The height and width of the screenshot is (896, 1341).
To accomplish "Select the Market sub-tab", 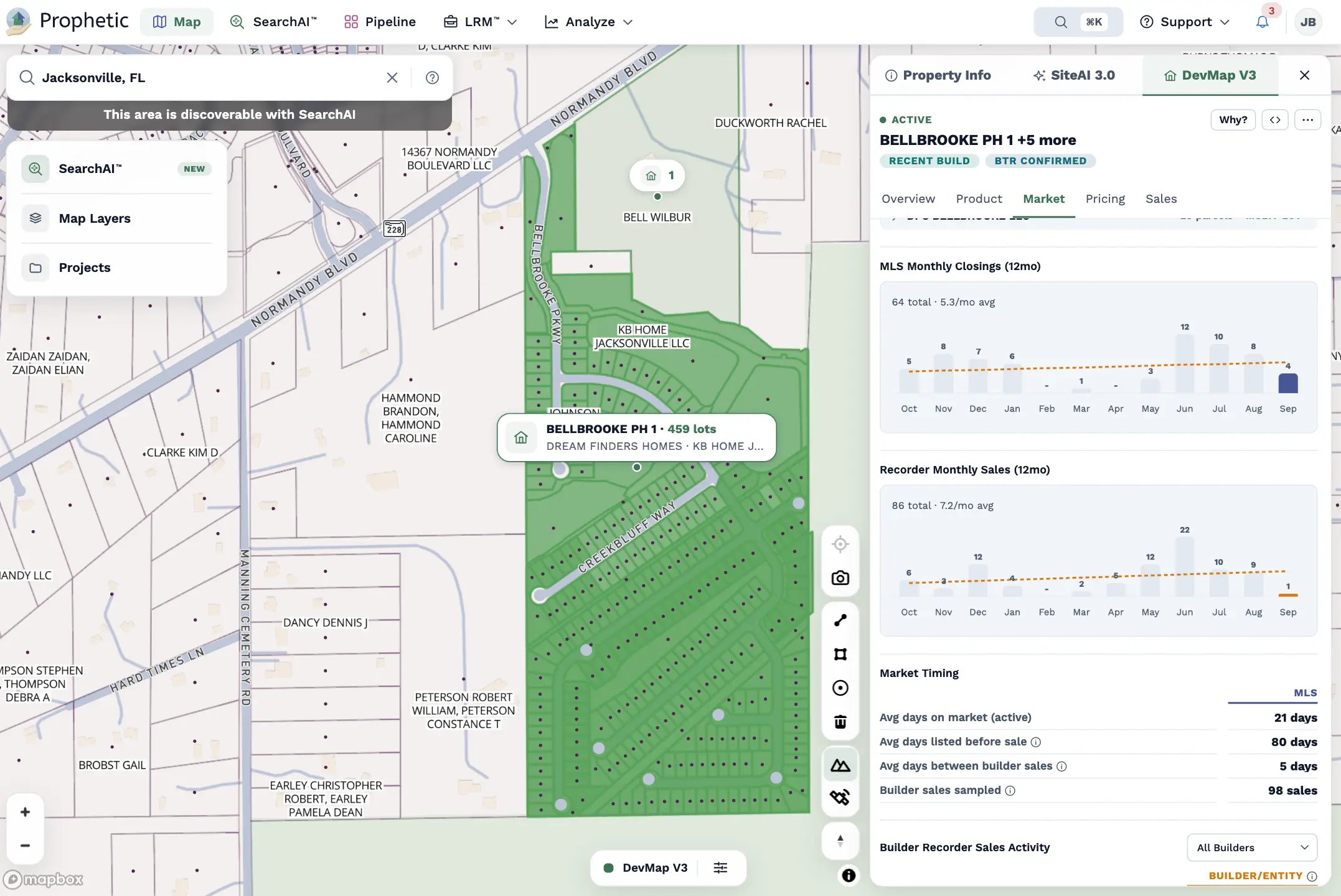I will (1044, 199).
